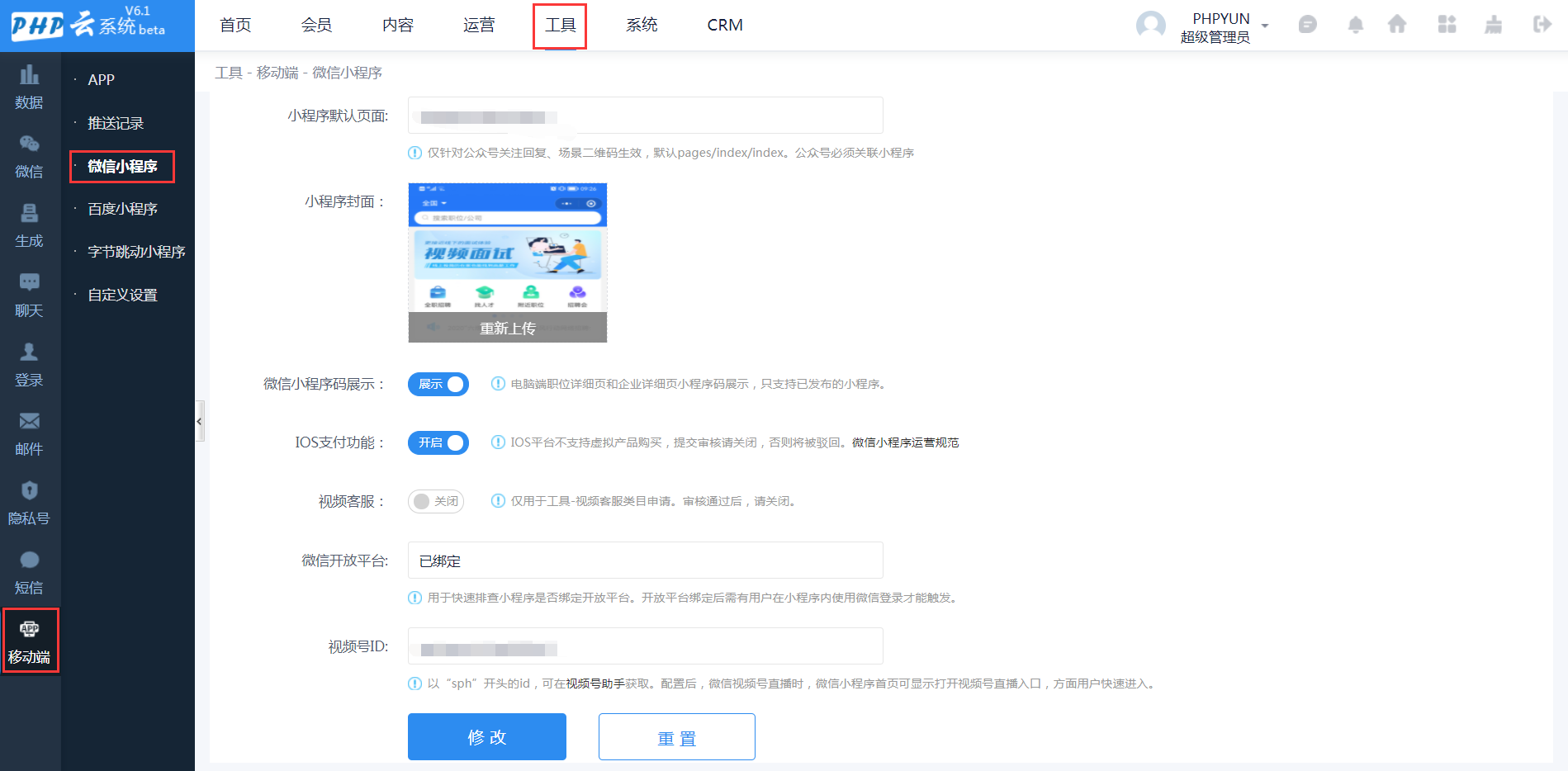Click the 小程序封面 cover thumbnail
This screenshot has height=771, width=1568.
pos(508,263)
